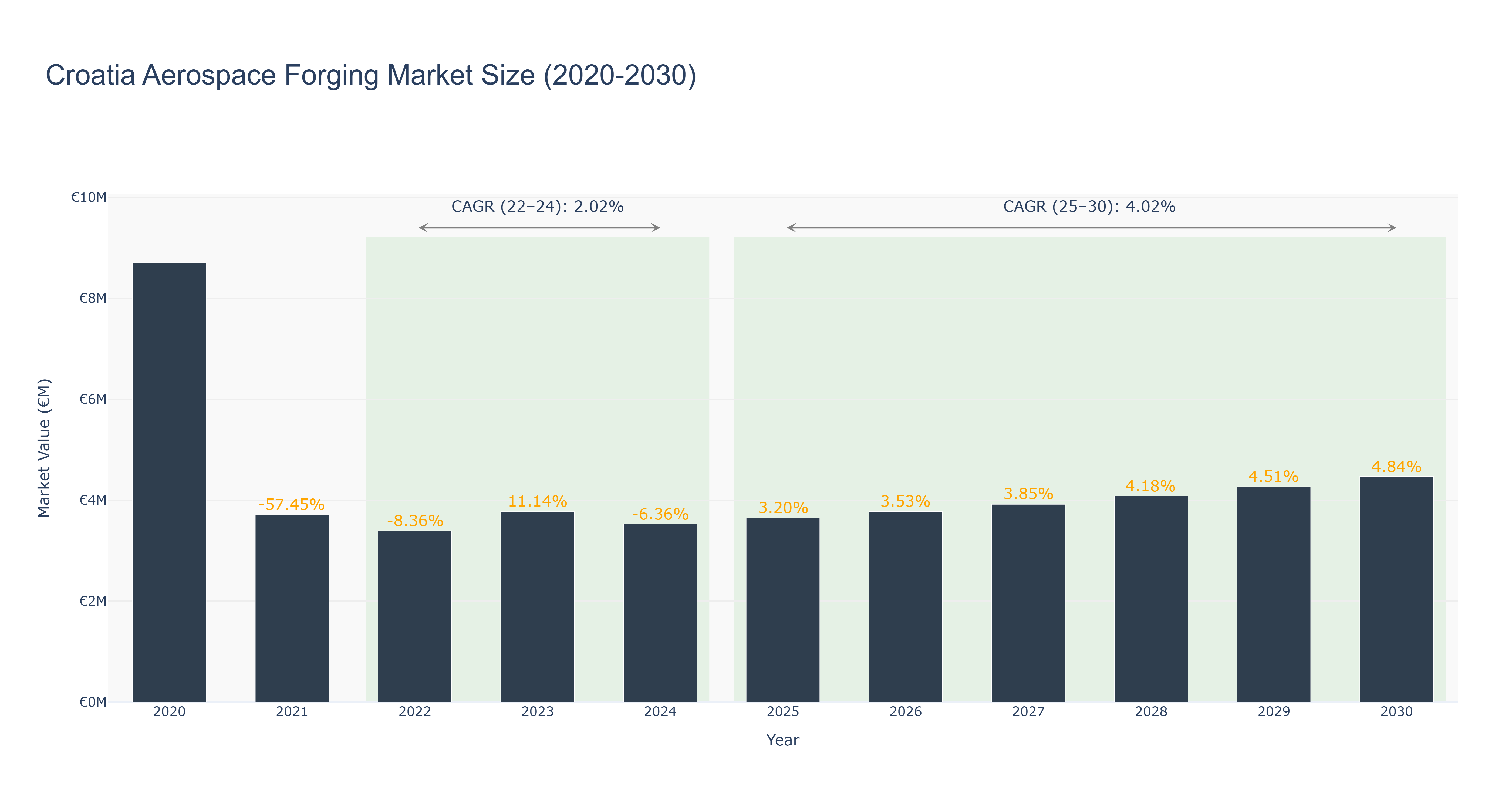Click the '2022' x-axis label

(x=414, y=712)
